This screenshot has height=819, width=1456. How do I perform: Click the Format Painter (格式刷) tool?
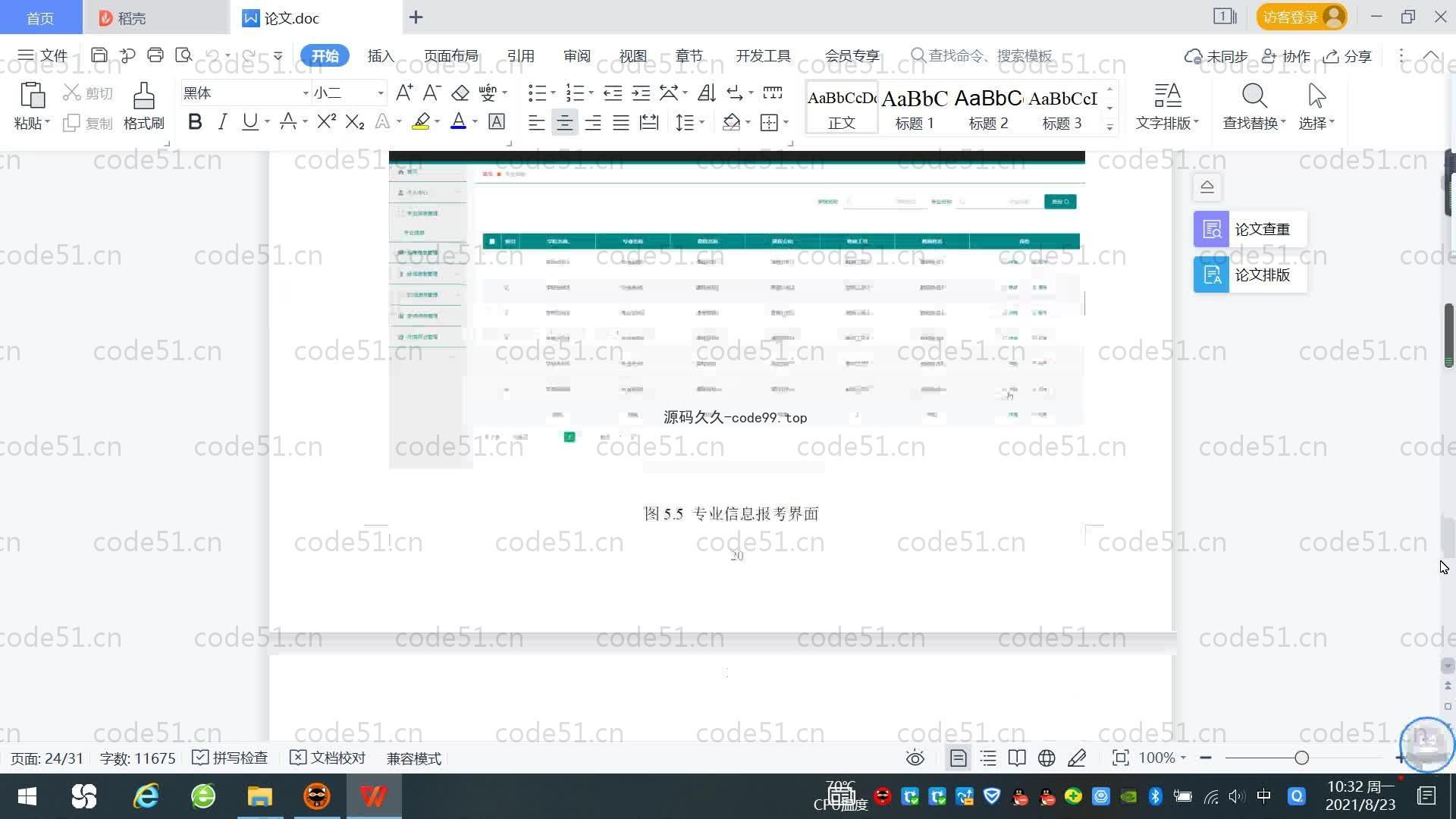coord(144,106)
